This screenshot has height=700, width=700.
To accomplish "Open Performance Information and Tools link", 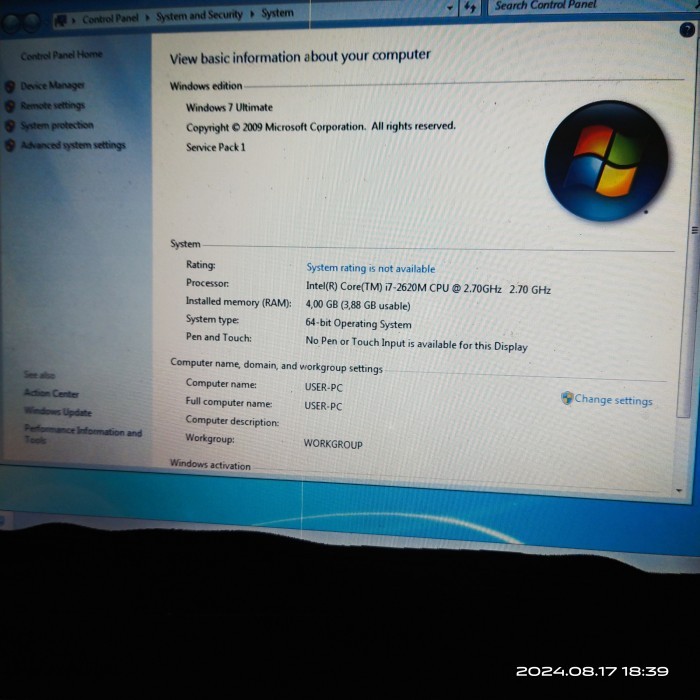I will [83, 434].
